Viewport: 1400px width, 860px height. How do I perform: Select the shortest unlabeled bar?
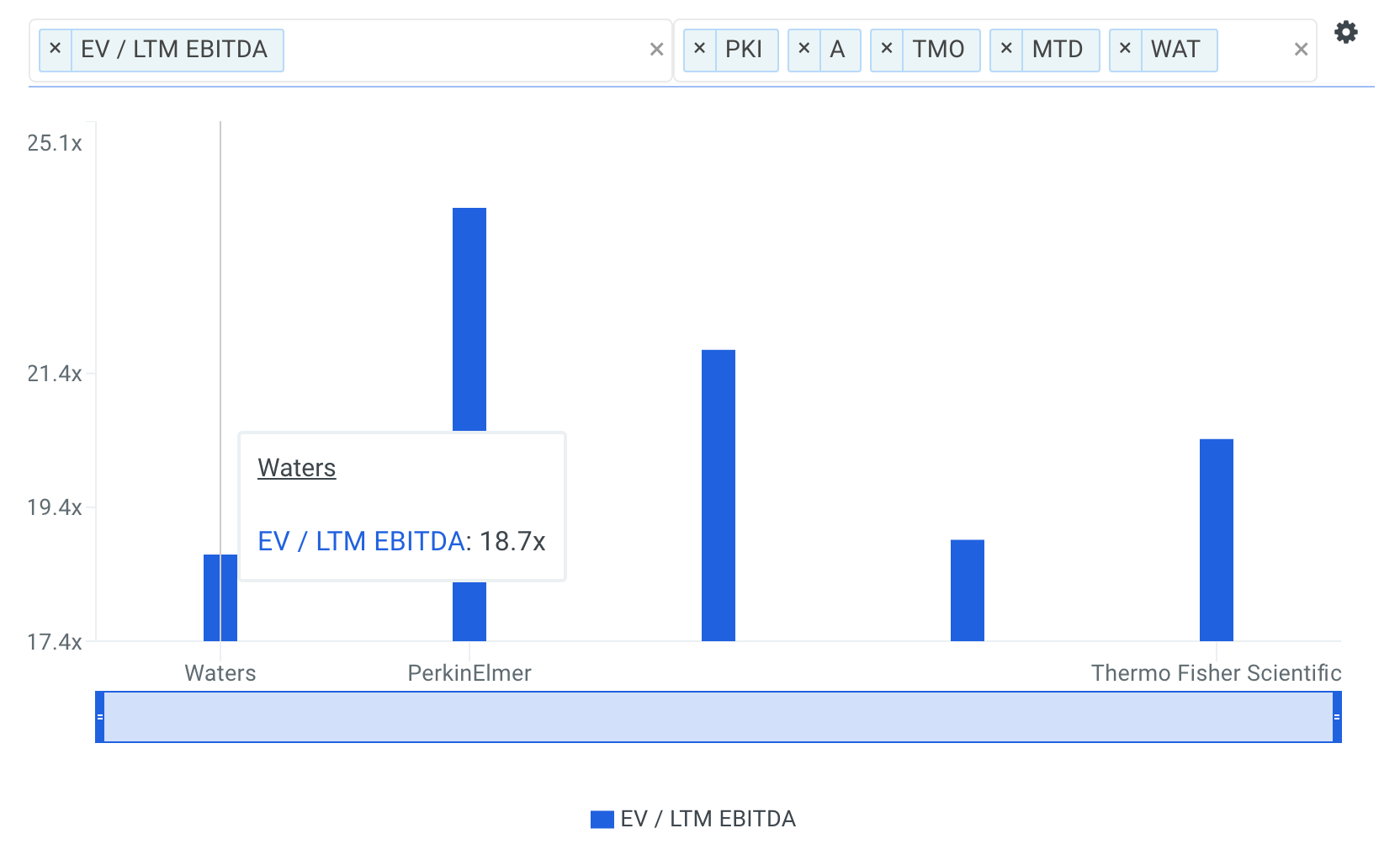point(968,590)
